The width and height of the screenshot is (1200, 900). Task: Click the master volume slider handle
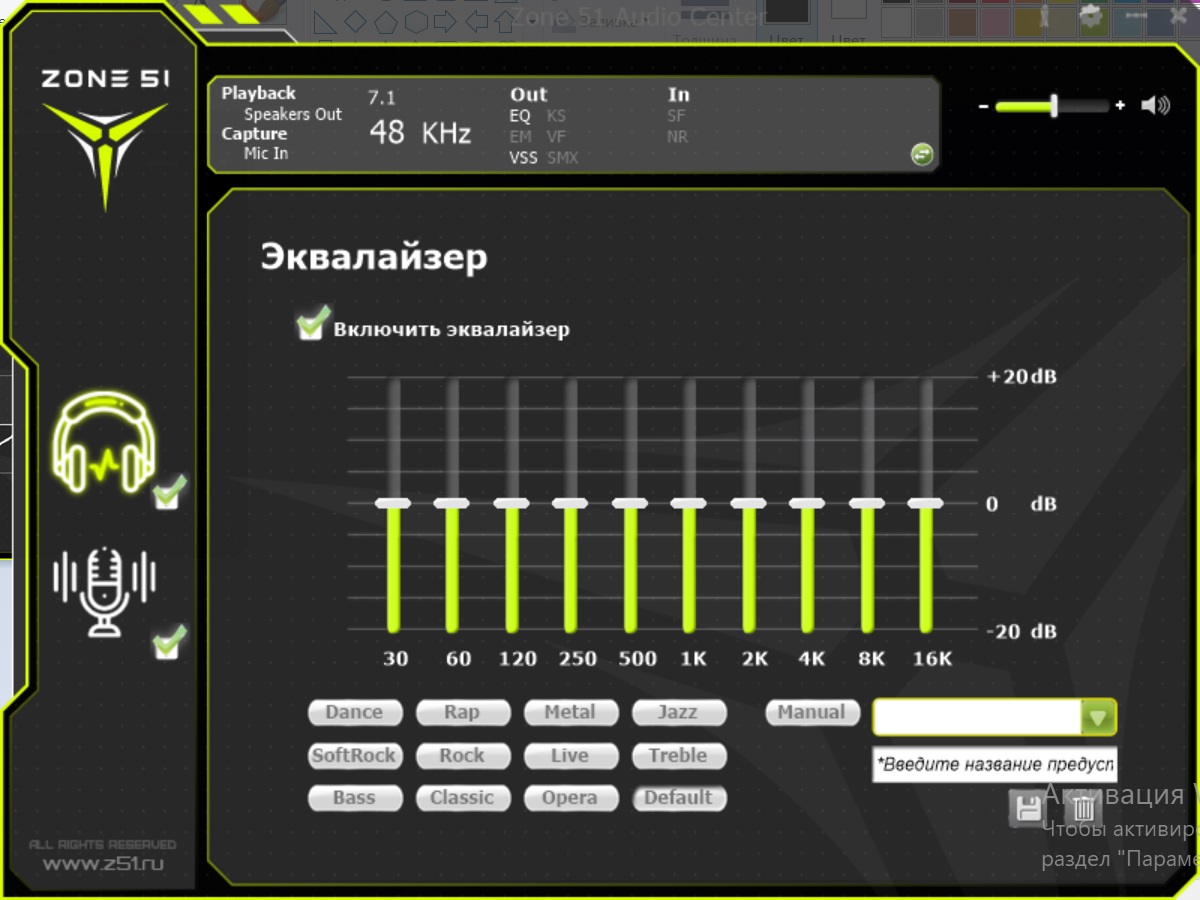1054,105
